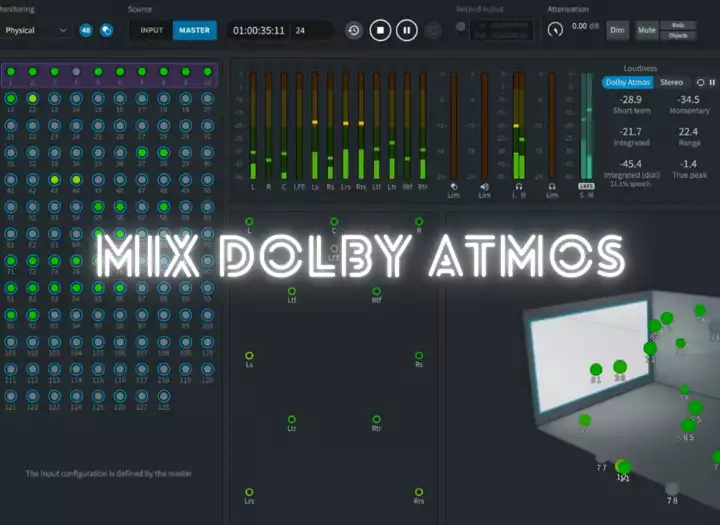Image resolution: width=720 pixels, height=525 pixels.
Task: Click the Ls channel level meter
Action: coord(315,125)
